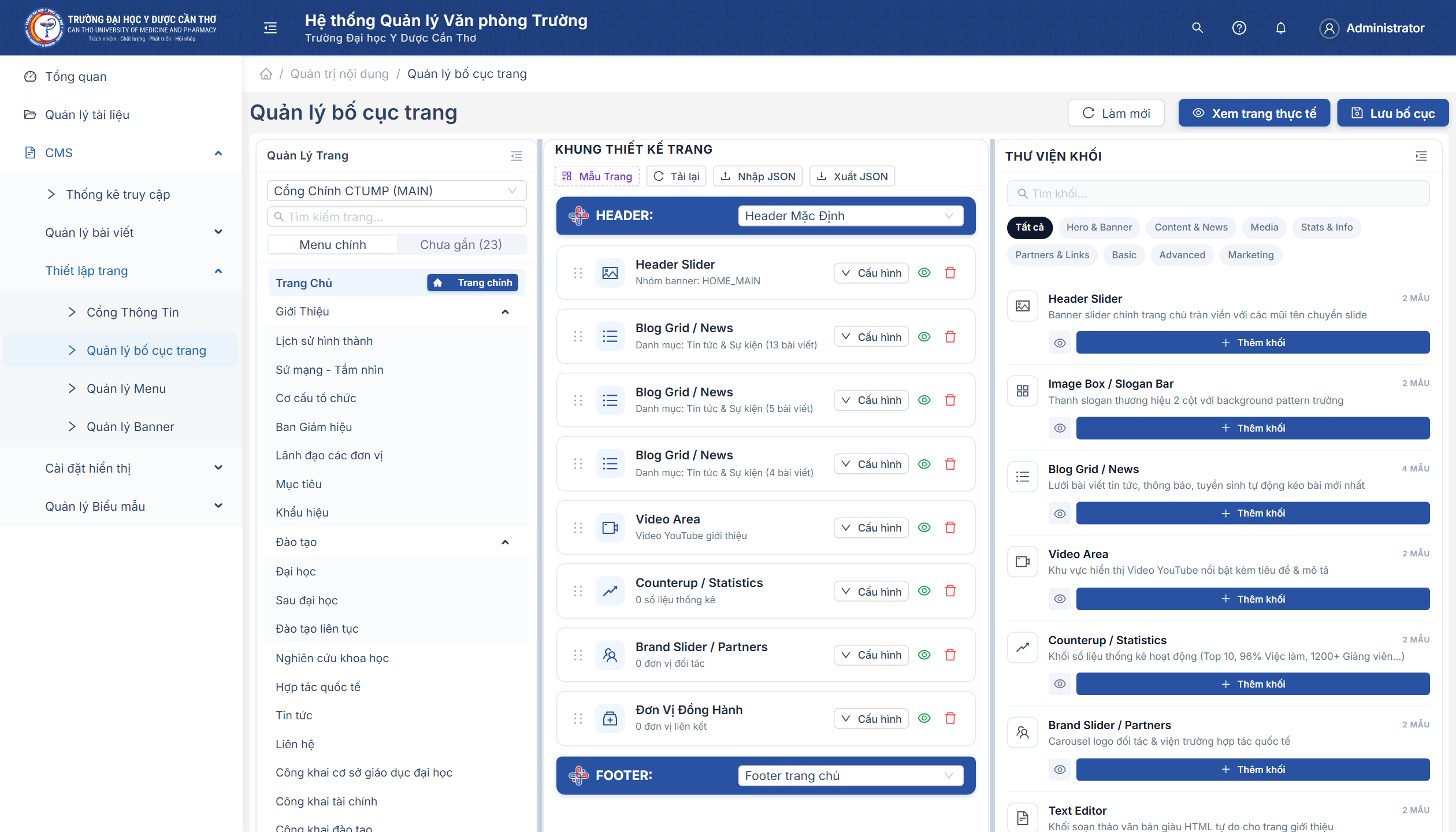1456x832 pixels.
Task: Select the Ban Giám hiệu page
Action: (314, 427)
